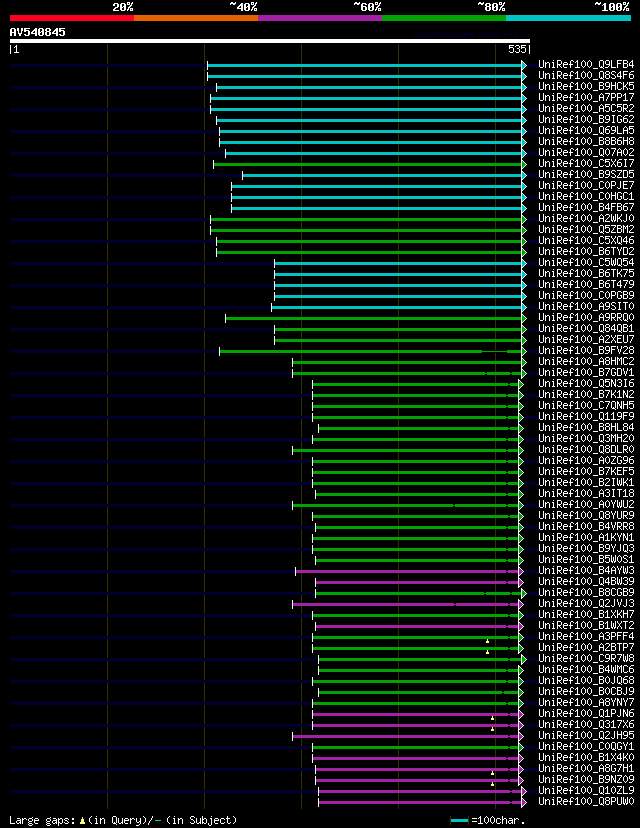
Task: Click the green ~80% identity legend swatch
Action: (x=444, y=18)
